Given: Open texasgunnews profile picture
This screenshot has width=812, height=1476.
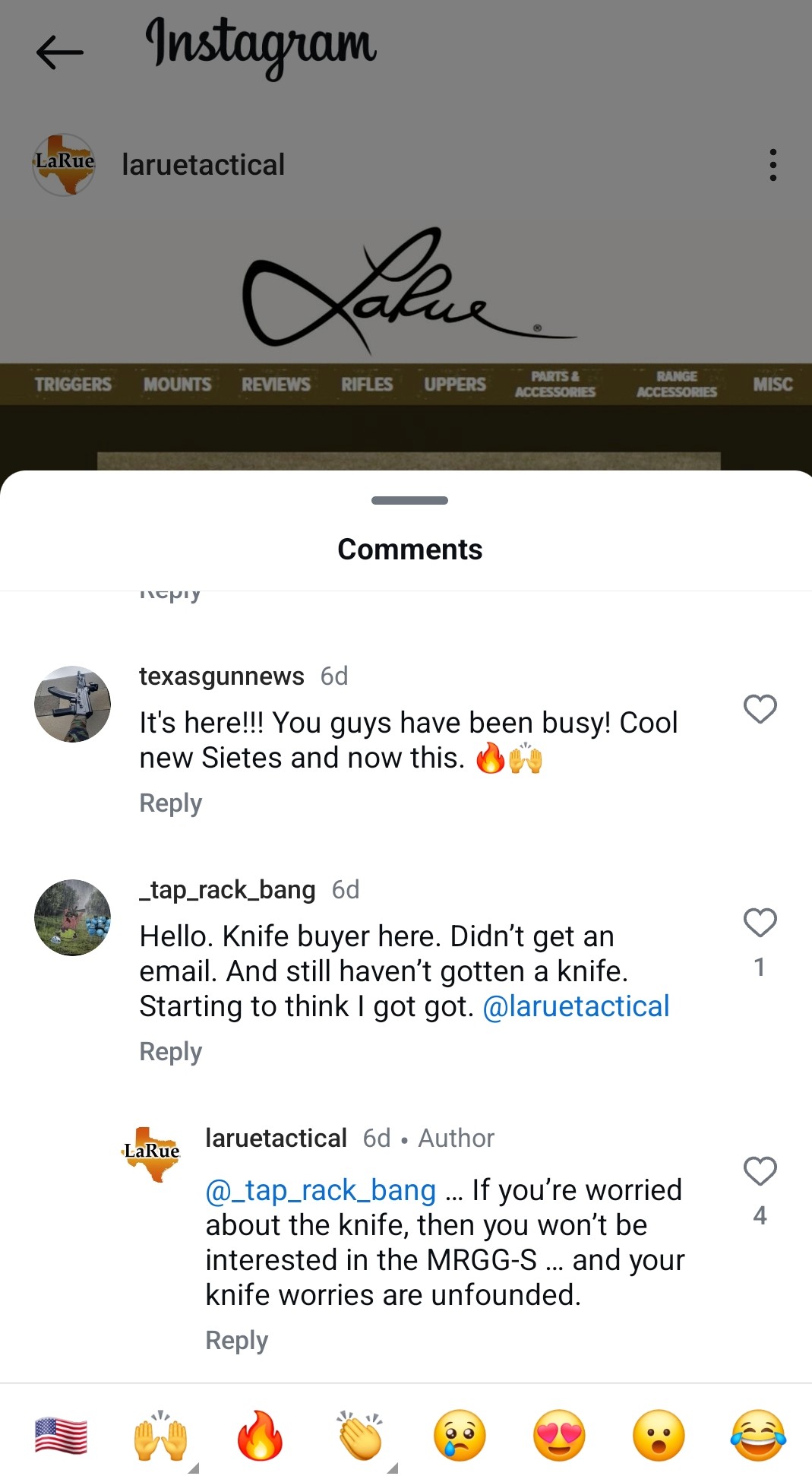Looking at the screenshot, I should [x=73, y=704].
